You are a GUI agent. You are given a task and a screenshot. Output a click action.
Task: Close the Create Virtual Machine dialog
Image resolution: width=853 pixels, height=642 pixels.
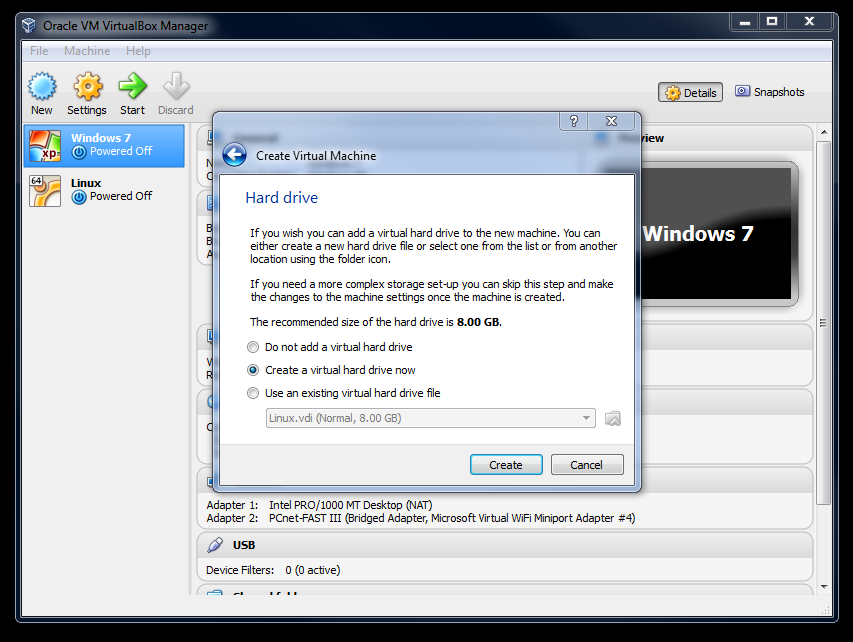tap(611, 121)
